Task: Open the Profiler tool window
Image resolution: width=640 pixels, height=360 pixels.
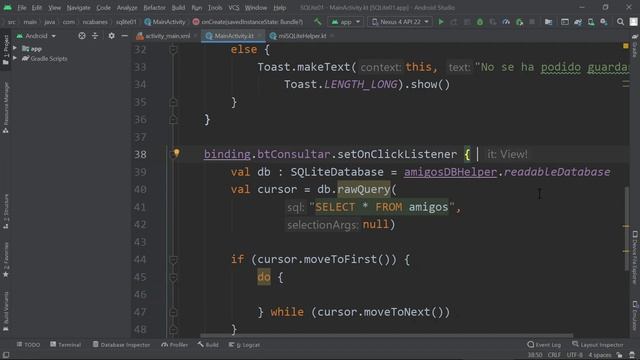Action: tap(175, 345)
